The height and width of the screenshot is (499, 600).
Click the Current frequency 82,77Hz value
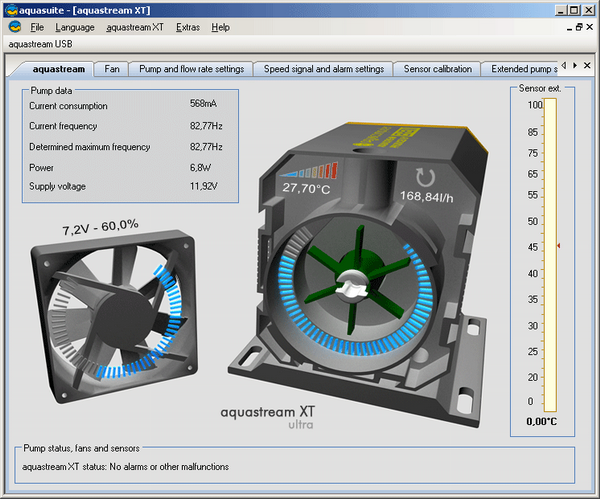[206, 126]
